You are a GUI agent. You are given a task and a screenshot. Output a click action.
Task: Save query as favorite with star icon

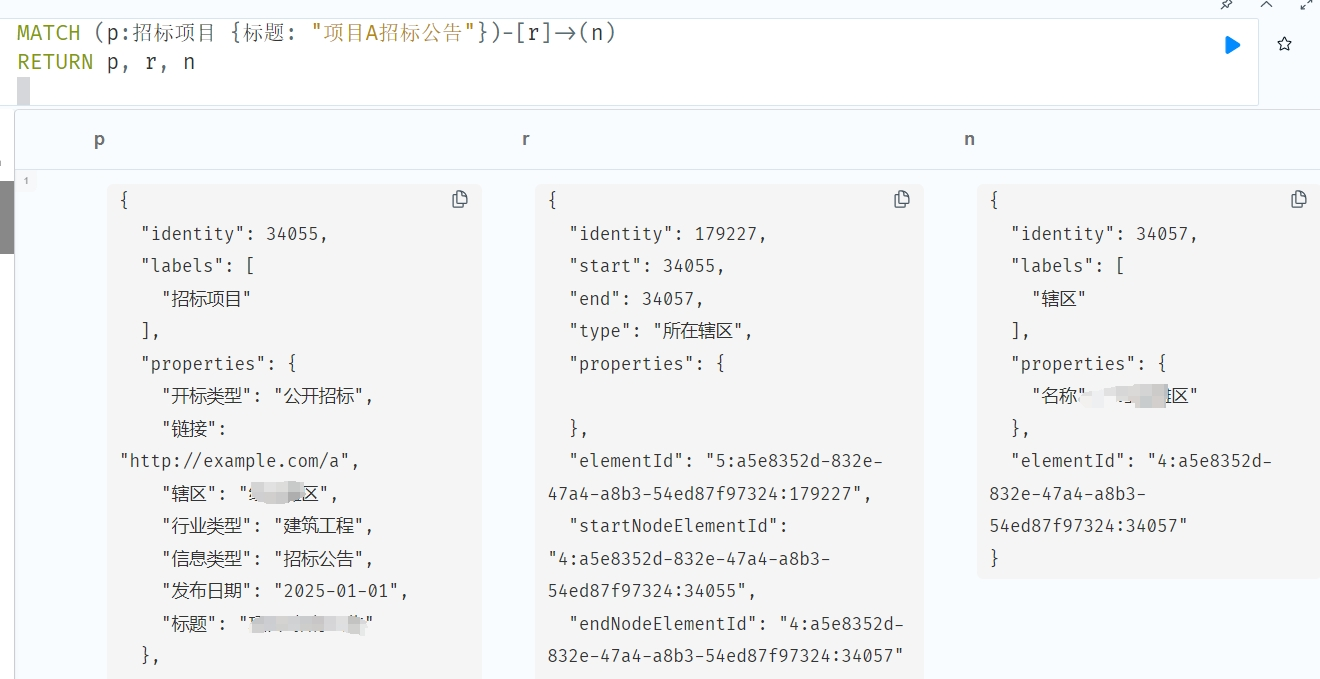tap(1285, 44)
